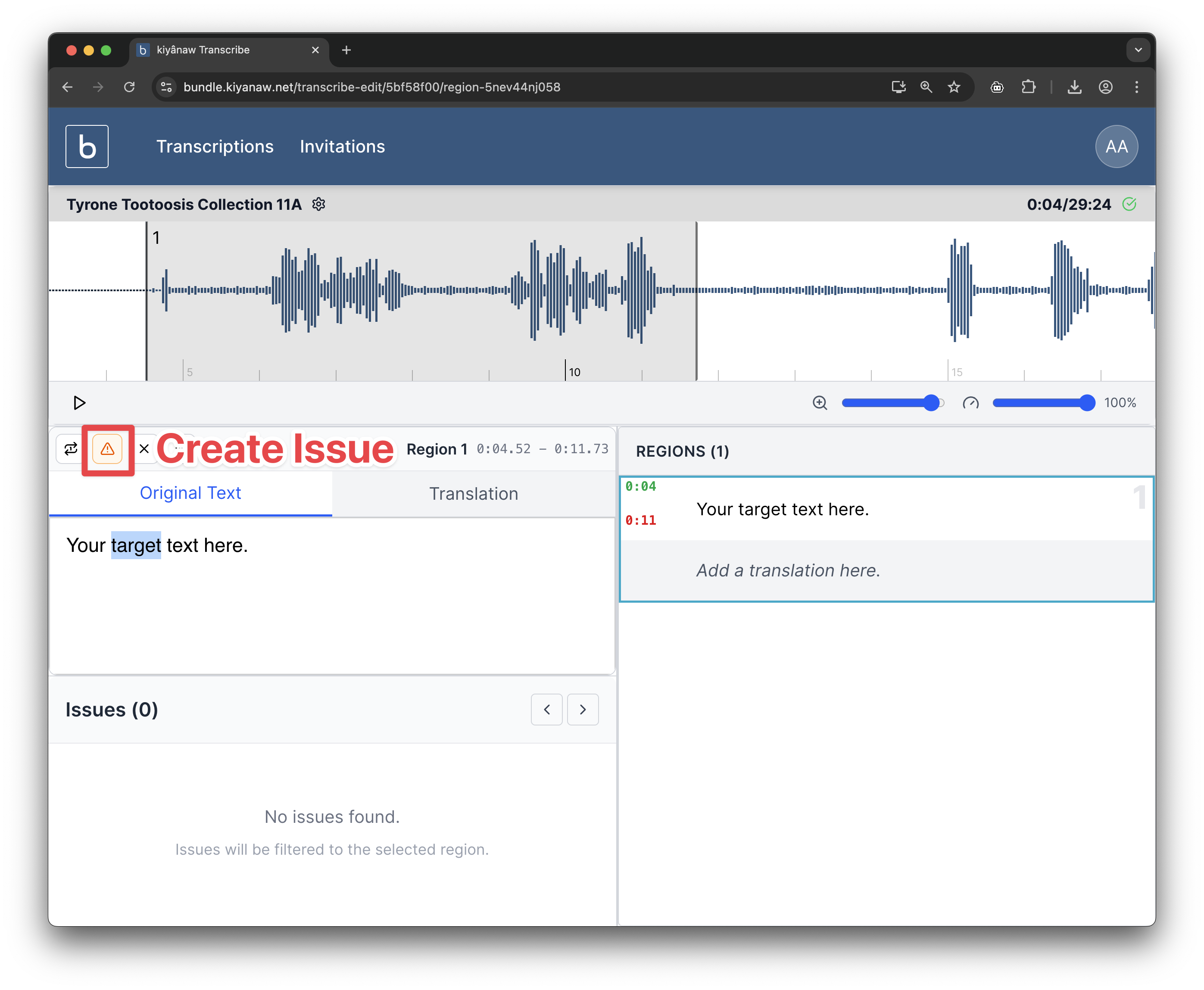Click the zoom-in magnifier icon
1204x990 pixels.
[820, 403]
